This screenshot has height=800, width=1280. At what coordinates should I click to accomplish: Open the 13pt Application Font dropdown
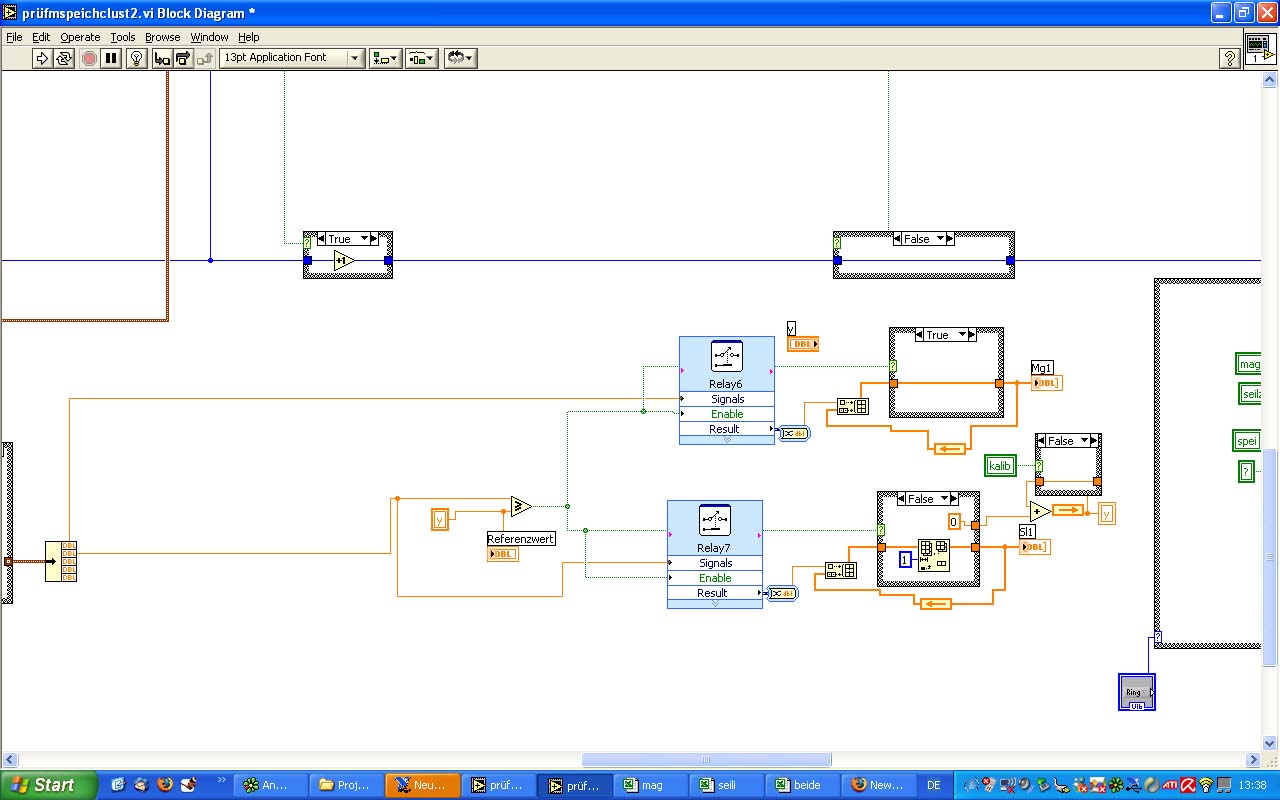[x=291, y=58]
